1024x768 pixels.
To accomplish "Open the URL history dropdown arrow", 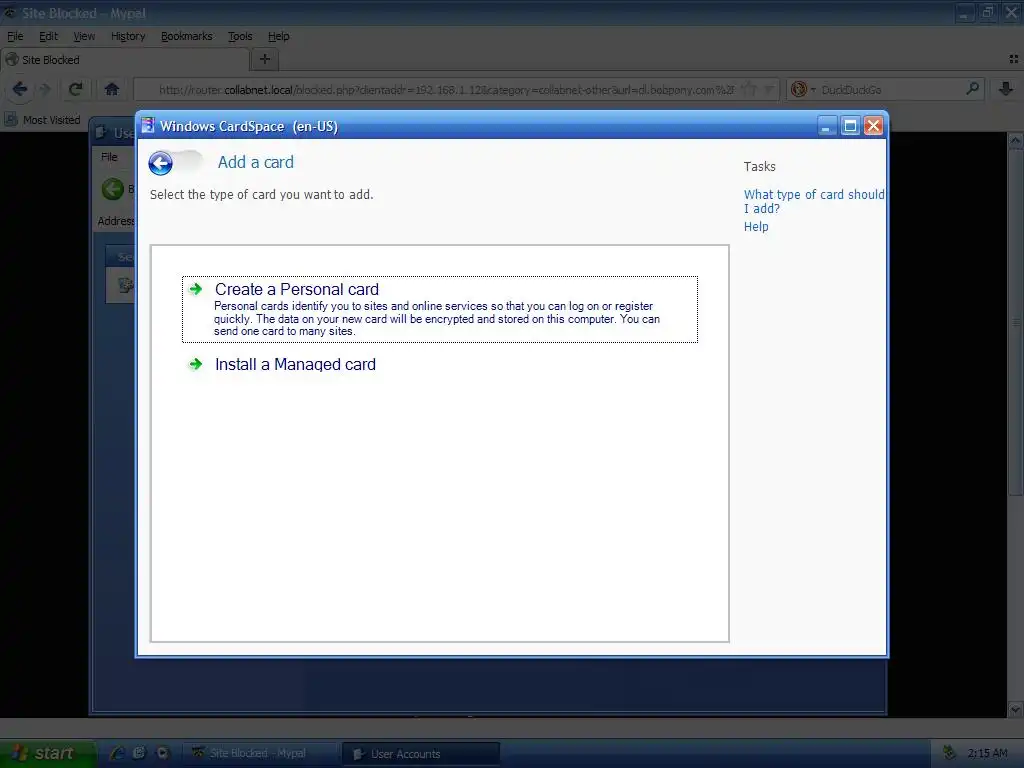I will tap(769, 89).
